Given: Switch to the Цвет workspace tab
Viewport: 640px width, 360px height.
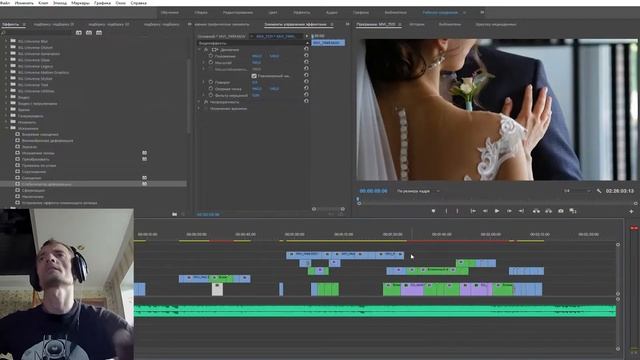Looking at the screenshot, I should (273, 13).
